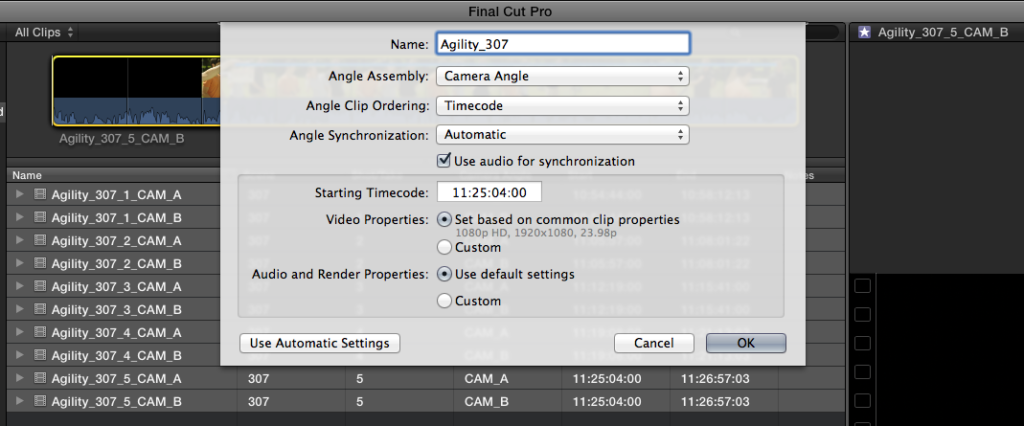Screen dimensions: 1024x426
Task: Click the 307 scene cell in Agility_307_5_CAM_A row
Action: [x=258, y=378]
